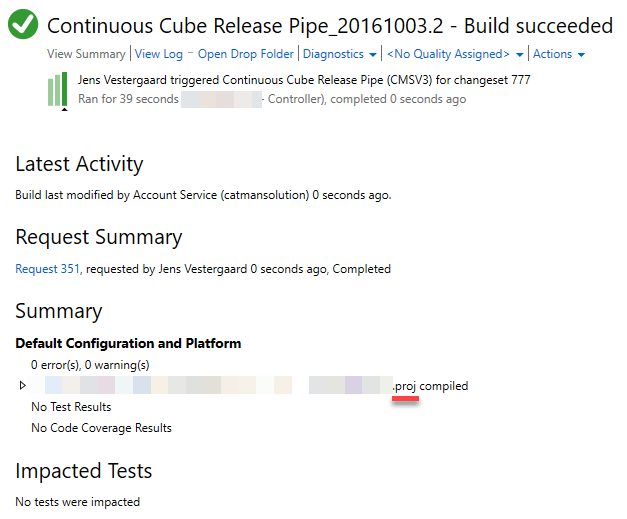Click the '0 error(s), 0 warning(s)' line
This screenshot has width=627, height=519.
tap(90, 365)
